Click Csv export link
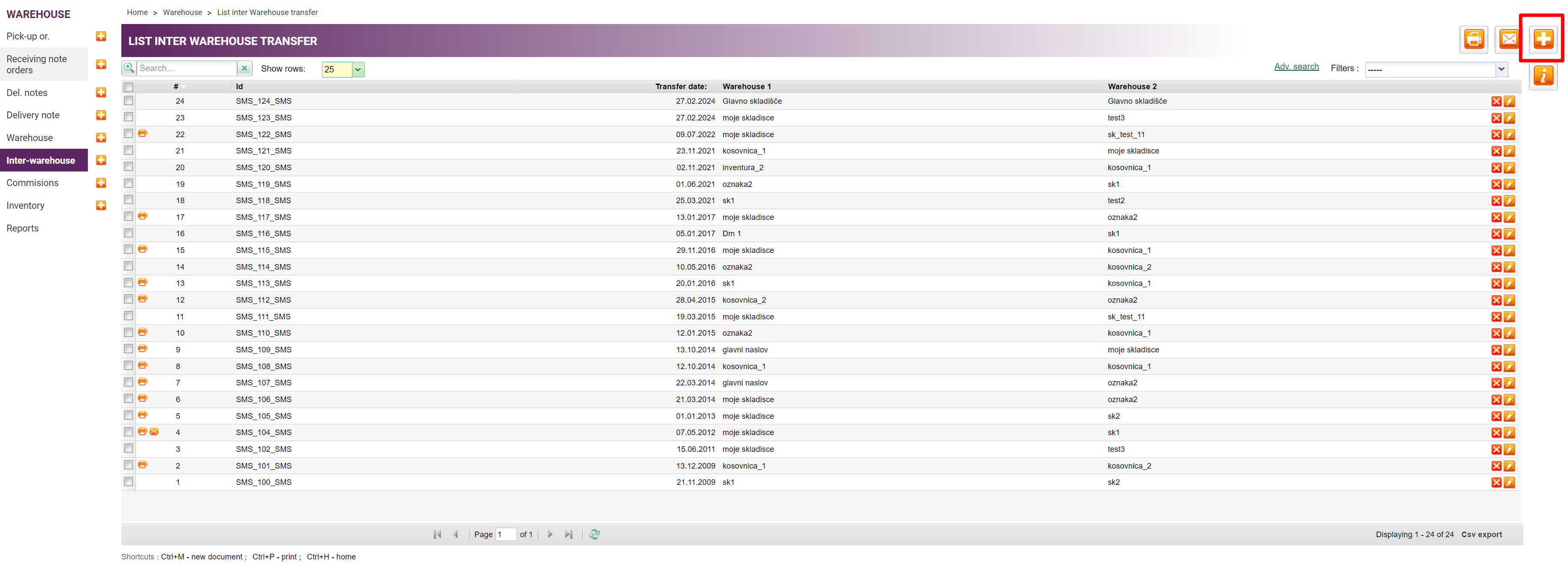 coord(1481,535)
